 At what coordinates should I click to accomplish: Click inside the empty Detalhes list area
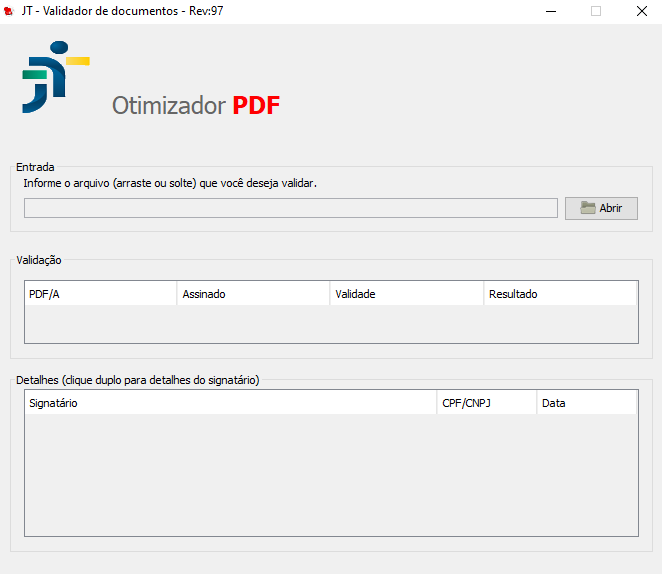[x=331, y=475]
